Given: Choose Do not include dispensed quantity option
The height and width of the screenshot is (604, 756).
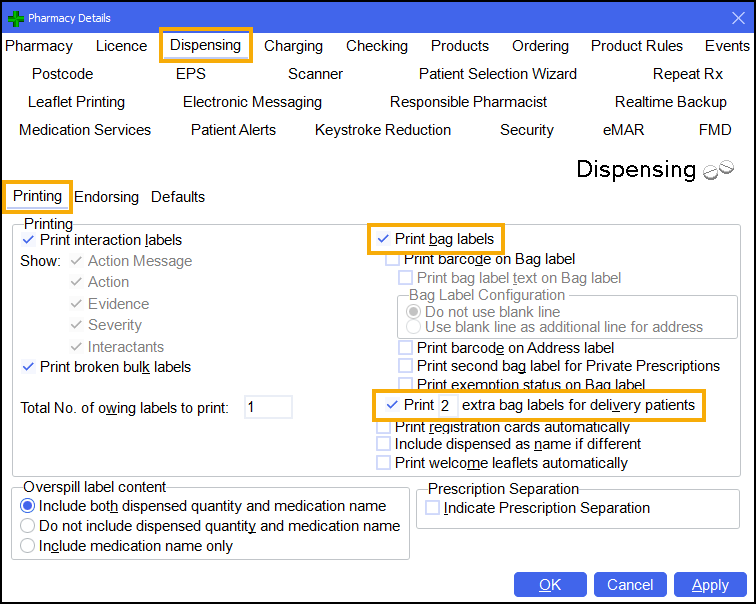Looking at the screenshot, I should click(x=28, y=526).
